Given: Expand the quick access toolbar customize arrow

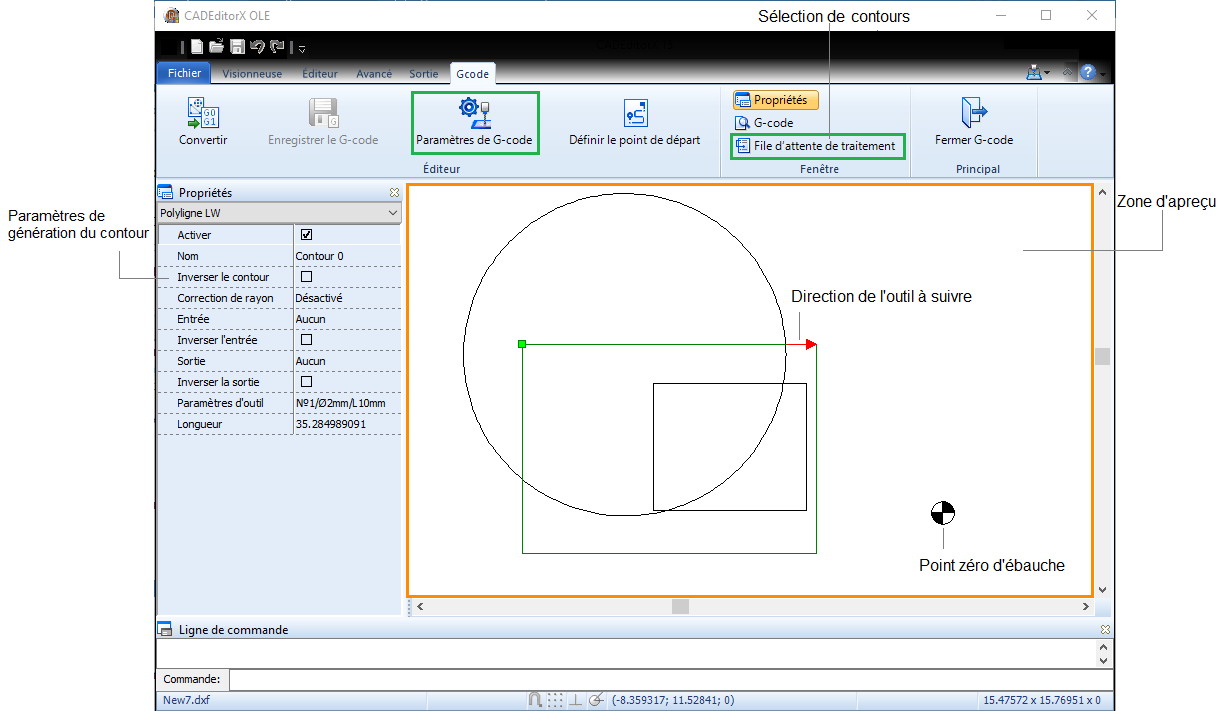Looking at the screenshot, I should click(x=302, y=47).
